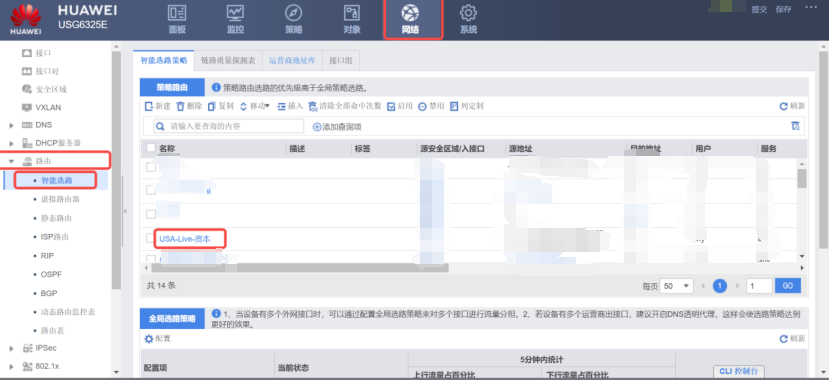Collapse the sidebar with the splitter arrow
Screen dimensions: 830x380
tap(125, 211)
